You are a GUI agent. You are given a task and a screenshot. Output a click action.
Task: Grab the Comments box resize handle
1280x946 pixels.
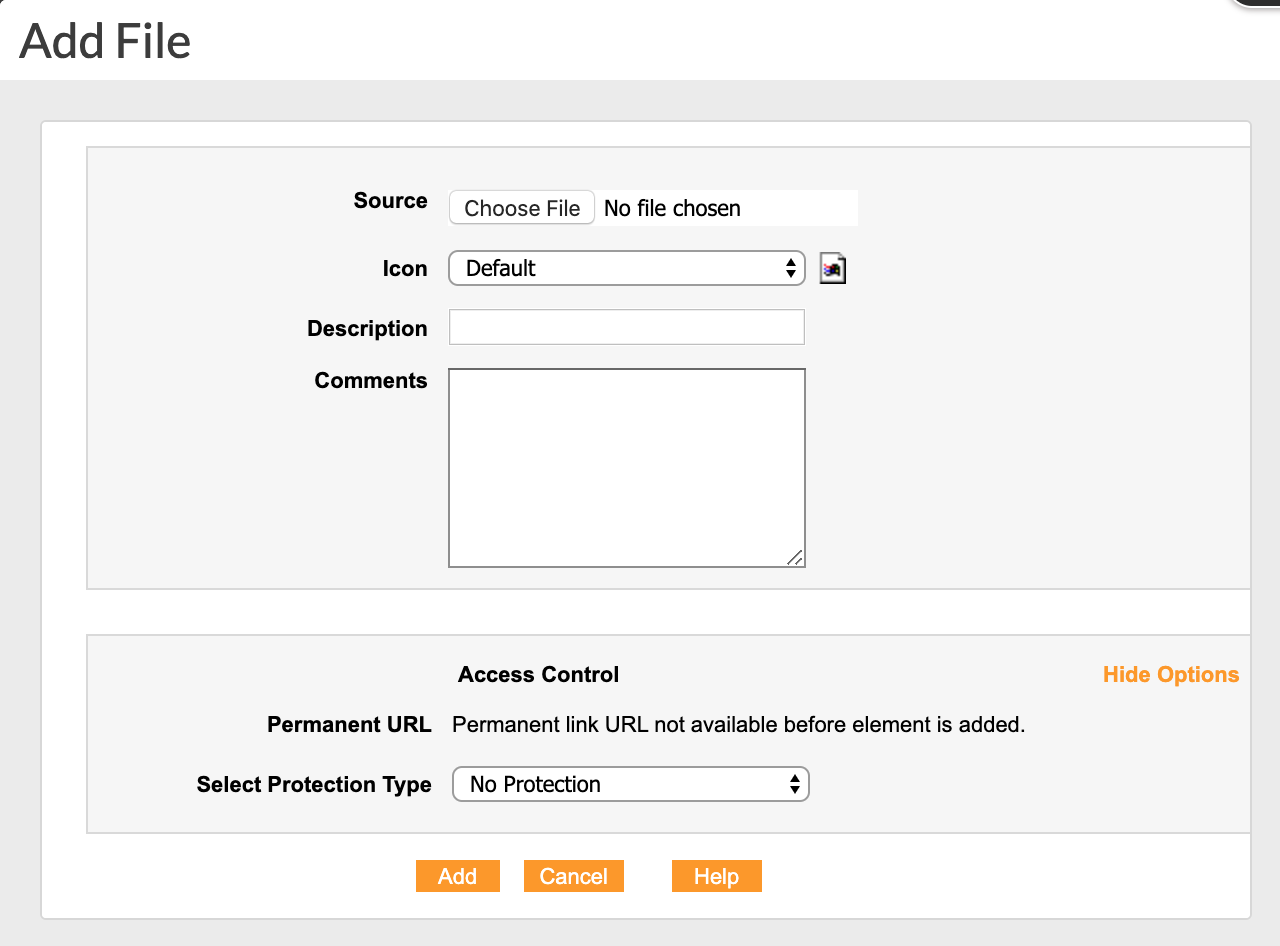(795, 558)
